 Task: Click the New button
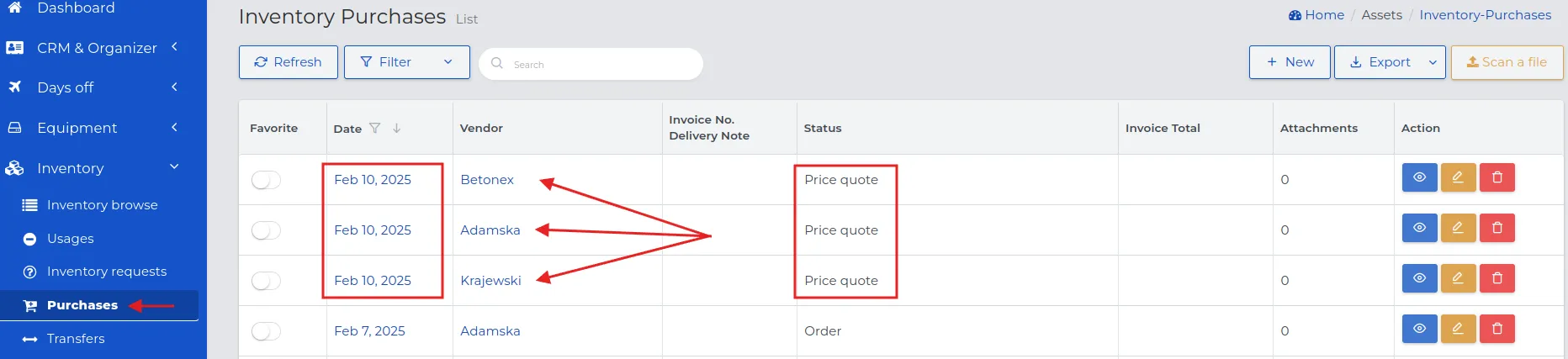[1290, 62]
